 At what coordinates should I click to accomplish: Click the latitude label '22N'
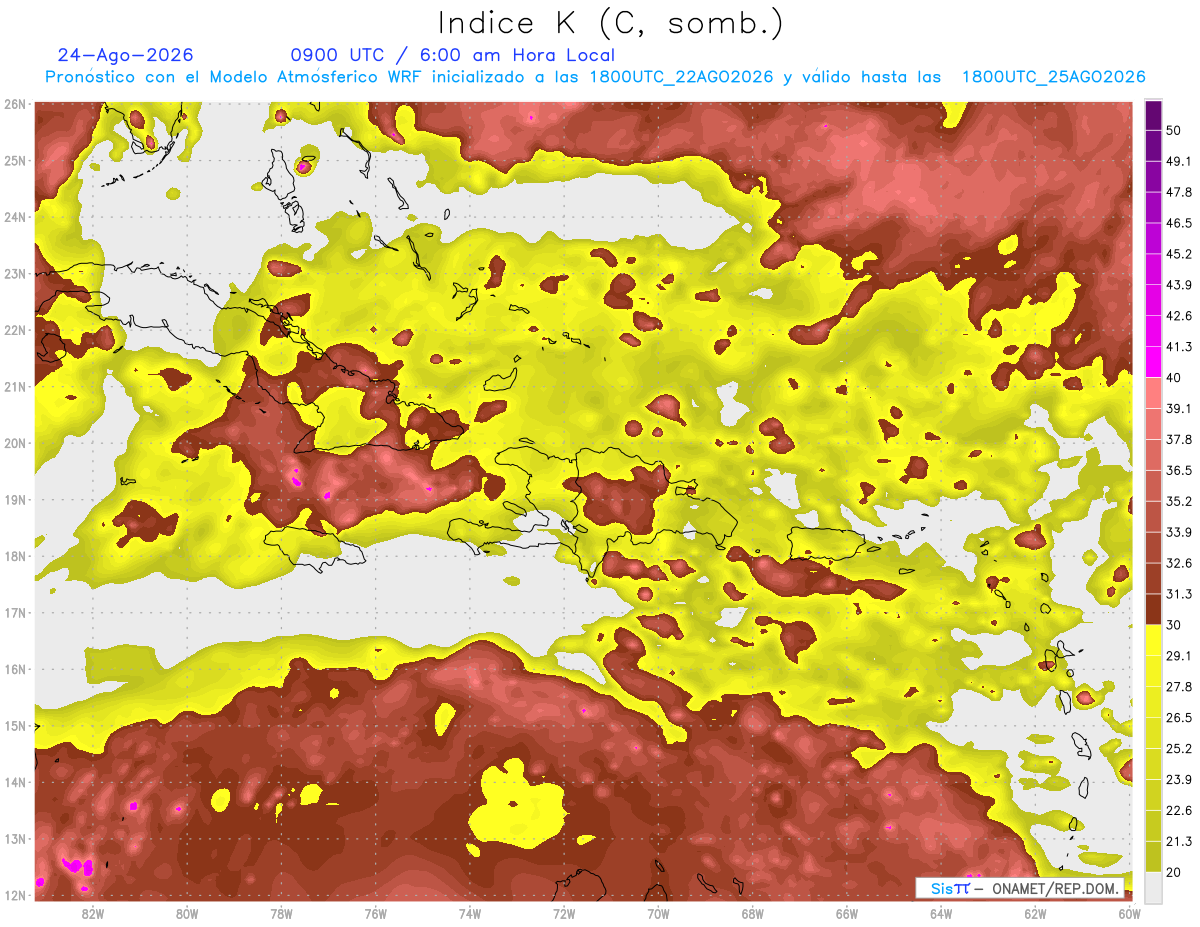(x=15, y=330)
